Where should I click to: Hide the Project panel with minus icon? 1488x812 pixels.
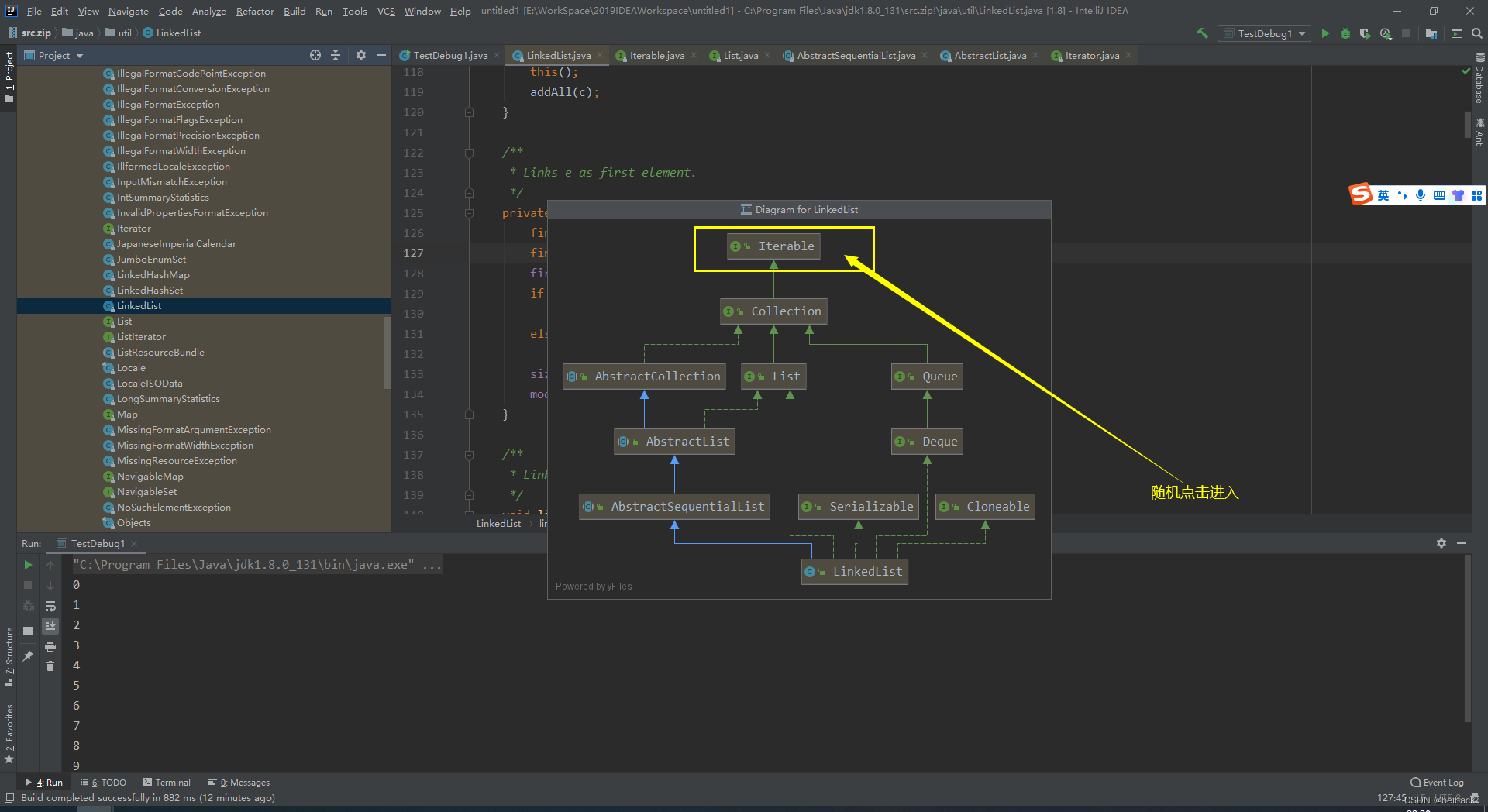click(381, 55)
